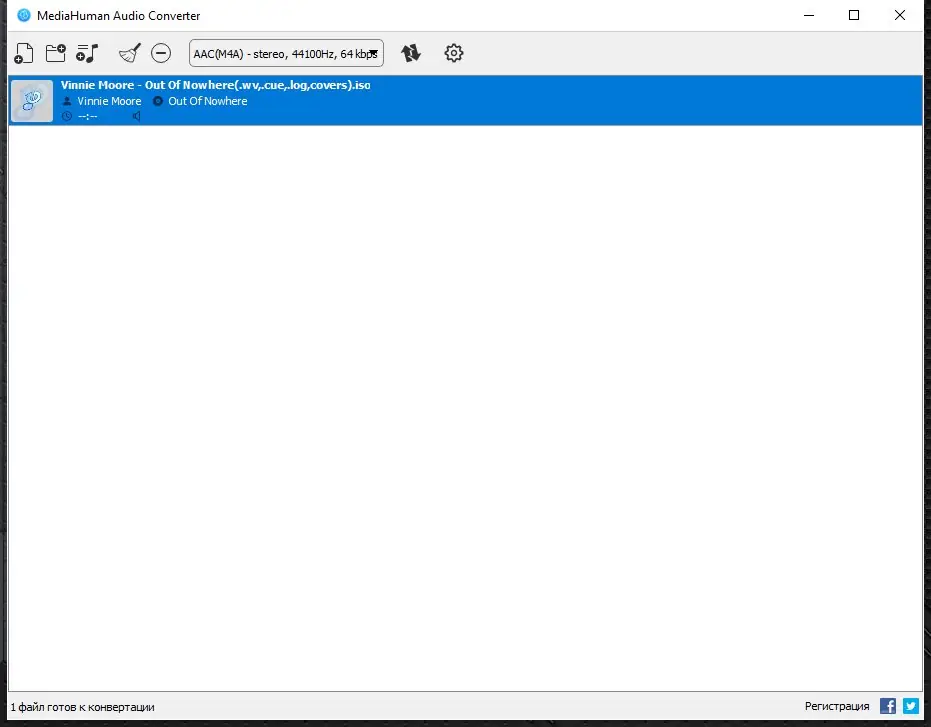The image size is (931, 727).
Task: Start conversion with the arrows icon
Action: (411, 53)
